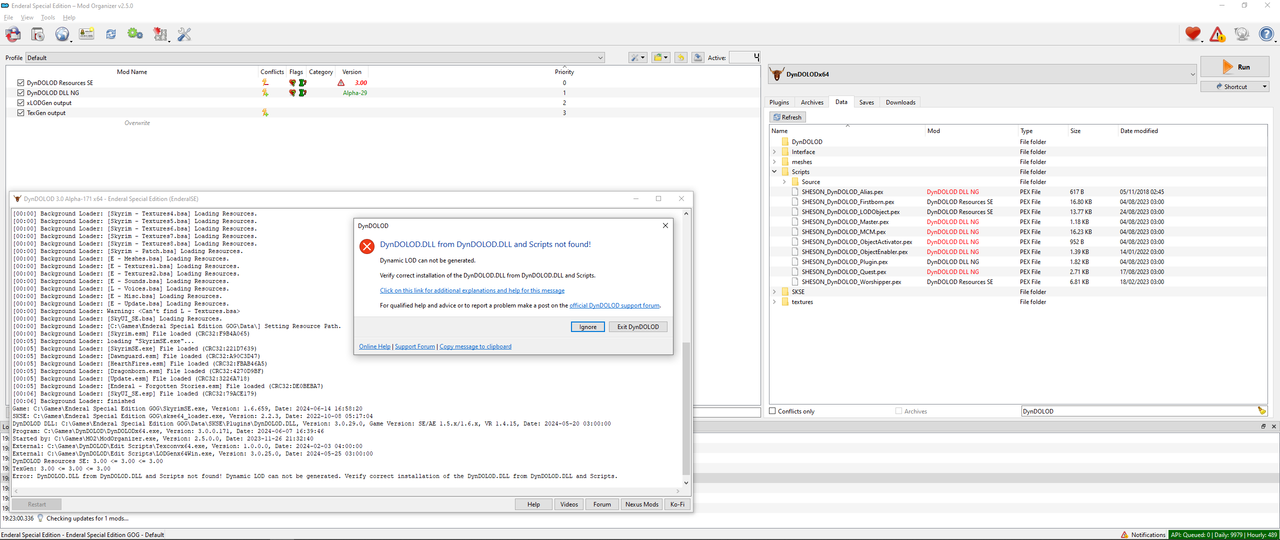
Task: Click conflict icon on DynDOLOD Resources SE row
Action: (x=265, y=82)
